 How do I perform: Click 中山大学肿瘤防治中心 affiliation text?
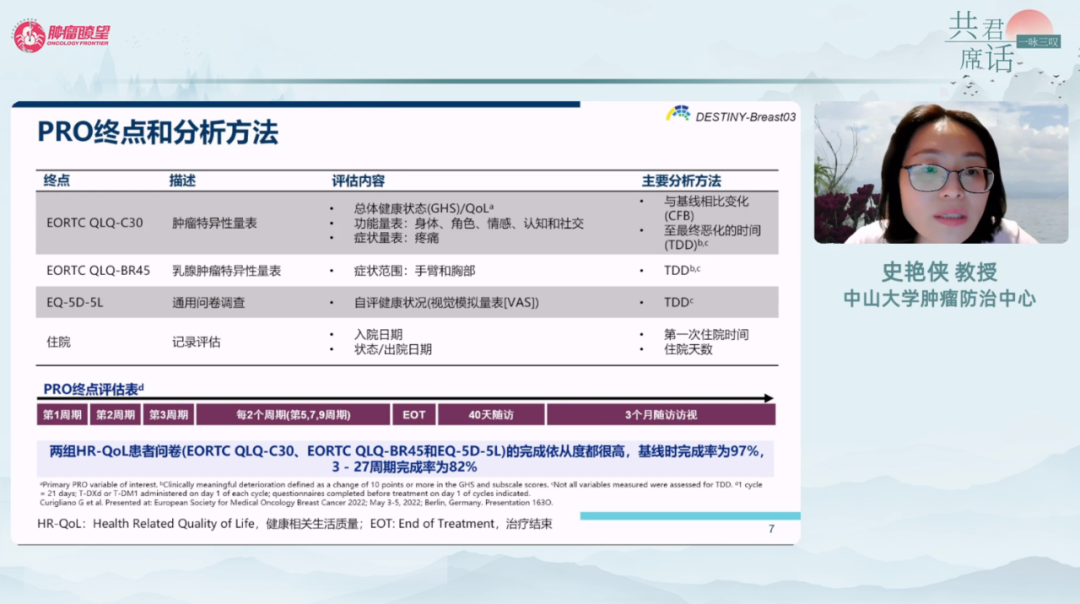click(939, 298)
